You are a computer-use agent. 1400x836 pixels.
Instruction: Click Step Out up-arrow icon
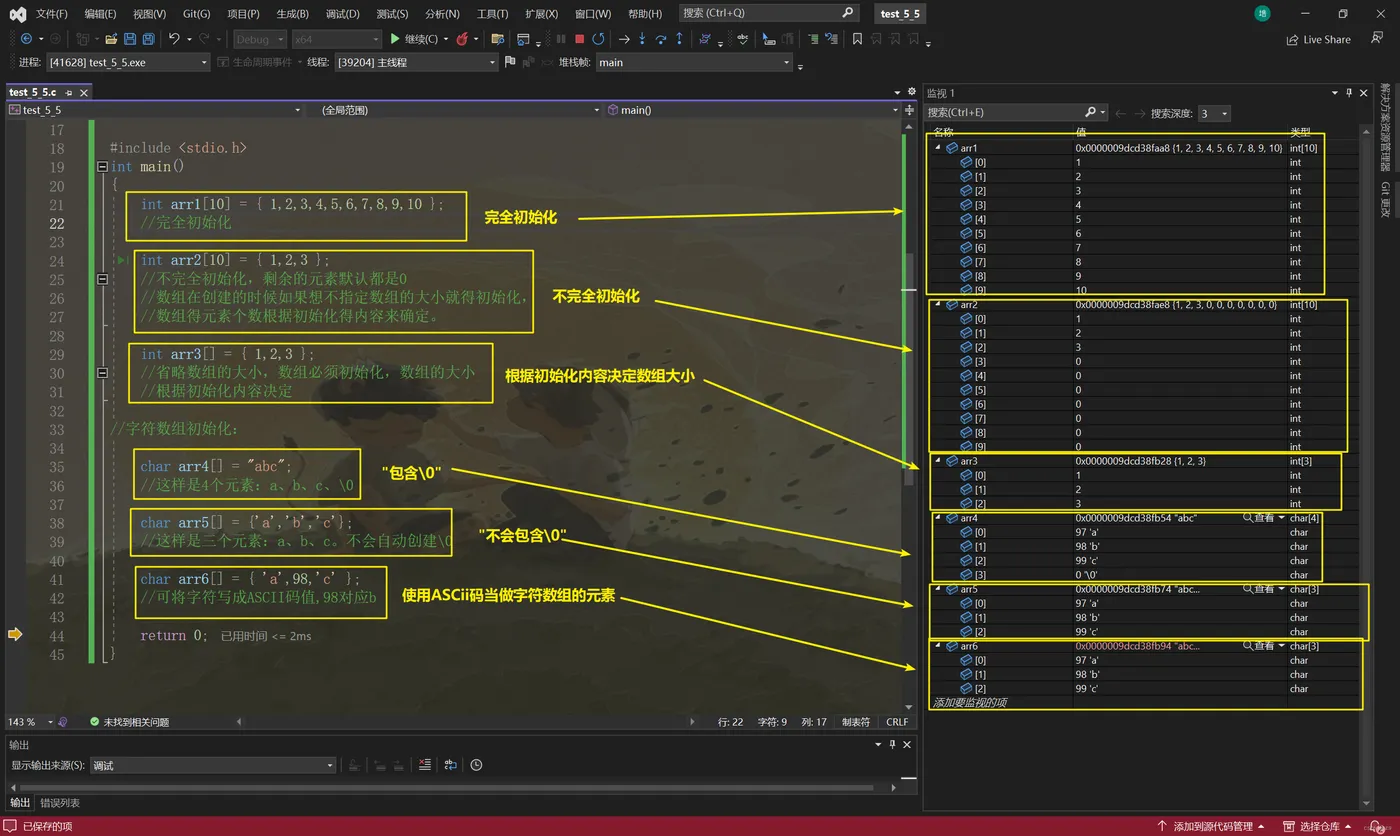point(680,39)
